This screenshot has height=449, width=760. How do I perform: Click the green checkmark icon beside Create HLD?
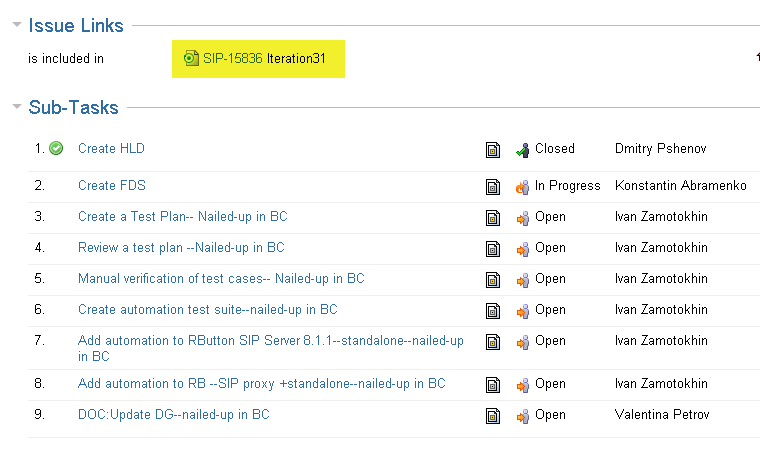point(56,149)
